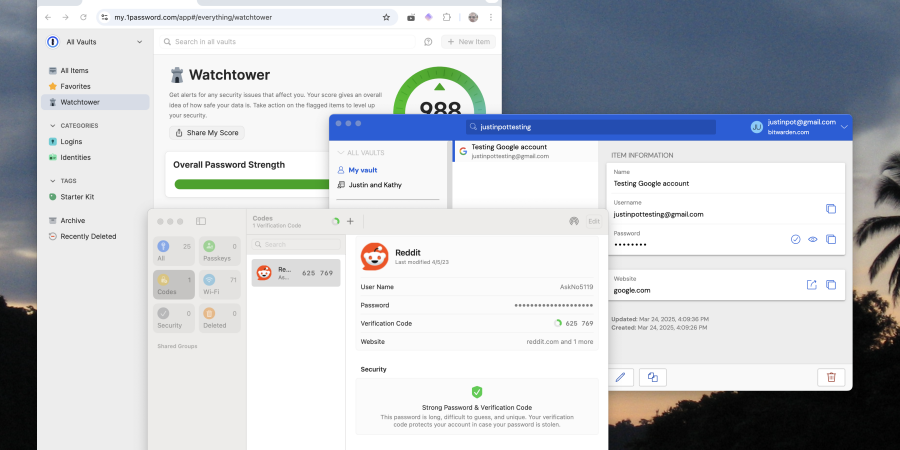Open the Chrome profile avatar

(x=473, y=17)
